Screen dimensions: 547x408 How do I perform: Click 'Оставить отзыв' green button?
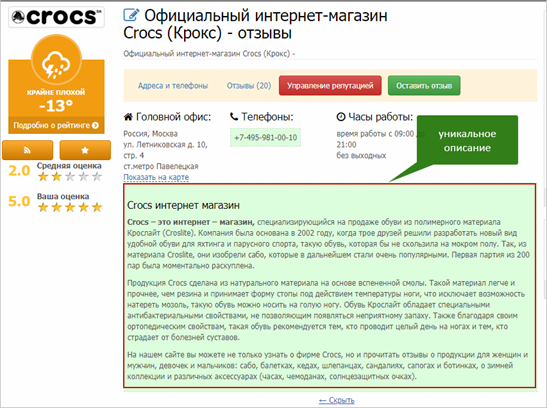(x=424, y=85)
